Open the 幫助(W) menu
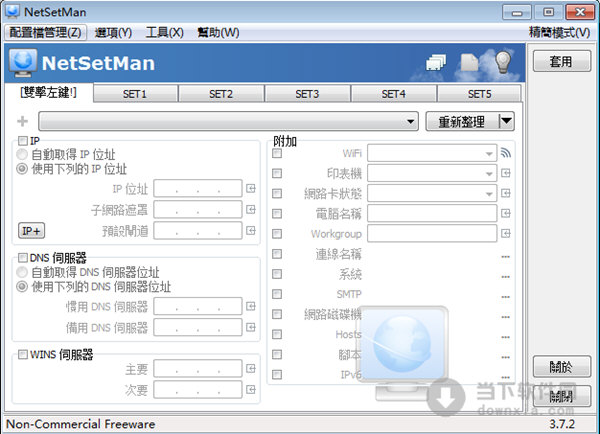Screen dimensions: 600x434 click(218, 33)
